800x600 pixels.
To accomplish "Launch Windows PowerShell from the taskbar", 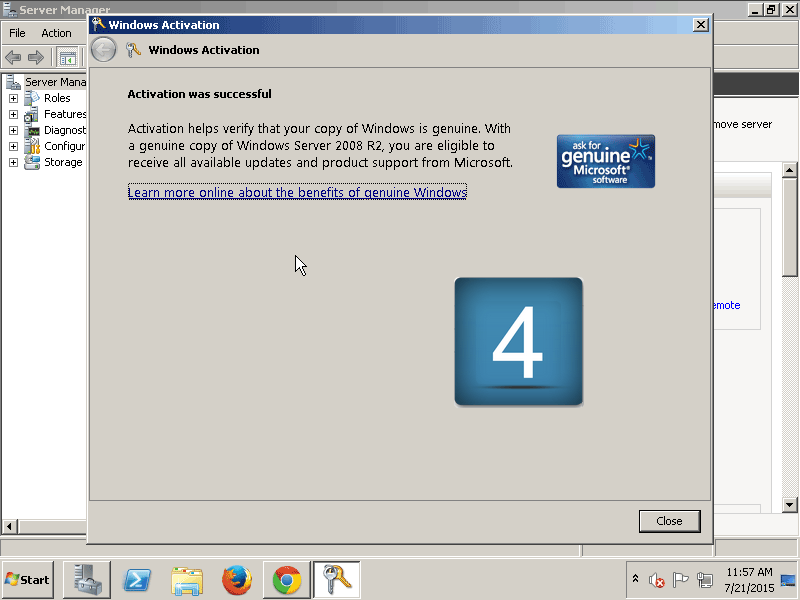I will point(137,580).
